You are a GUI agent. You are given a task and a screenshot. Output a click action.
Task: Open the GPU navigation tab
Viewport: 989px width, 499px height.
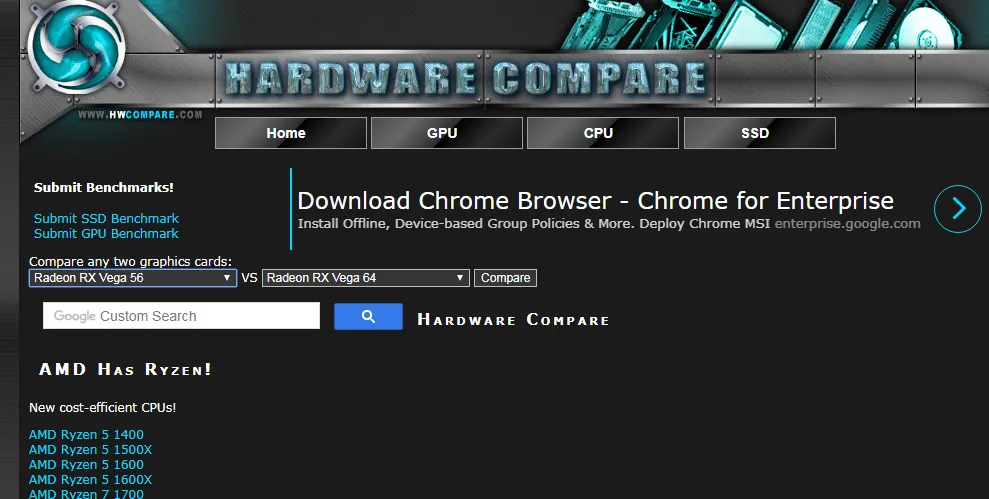point(447,133)
